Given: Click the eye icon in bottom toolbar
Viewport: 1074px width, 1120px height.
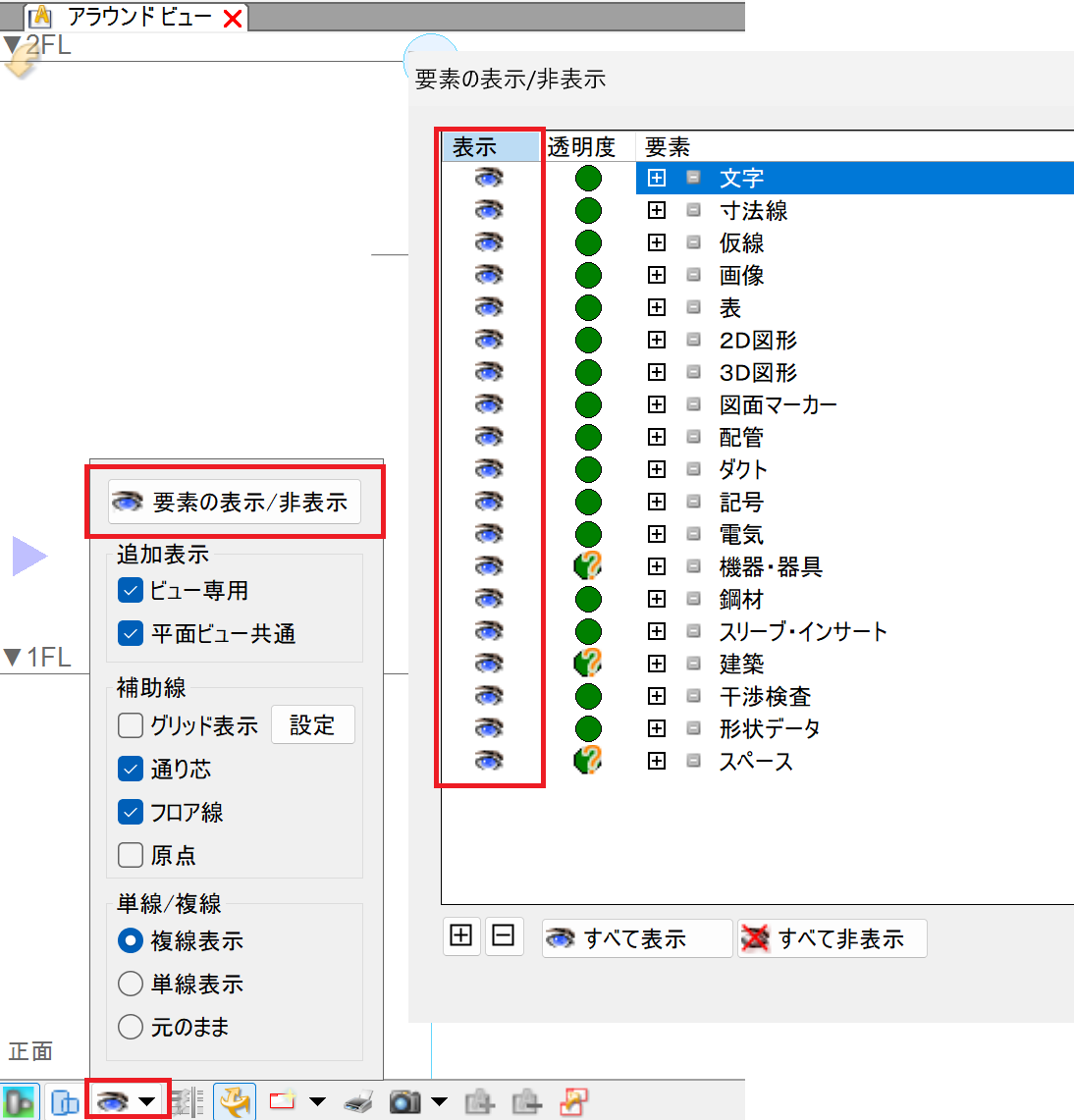Looking at the screenshot, I should 113,1101.
